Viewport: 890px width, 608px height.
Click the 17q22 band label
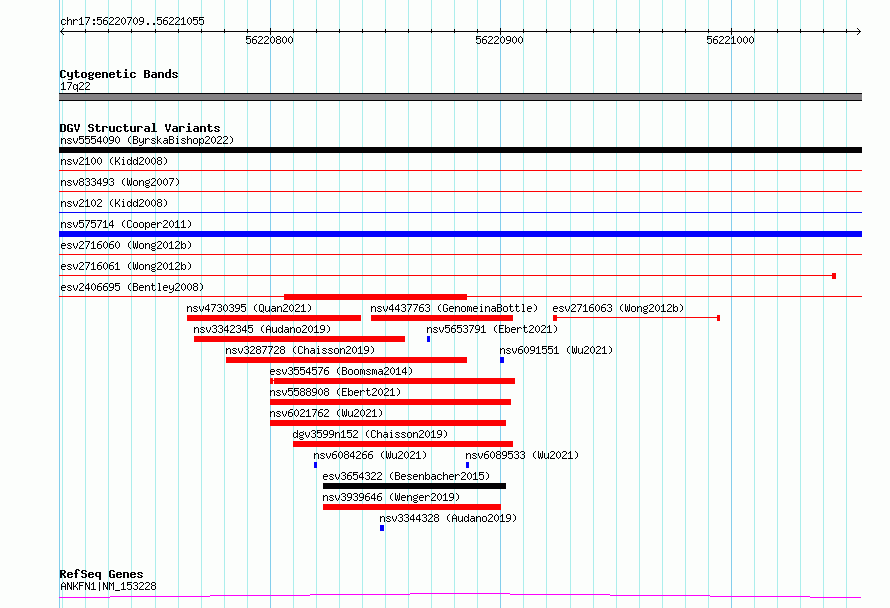click(x=75, y=86)
